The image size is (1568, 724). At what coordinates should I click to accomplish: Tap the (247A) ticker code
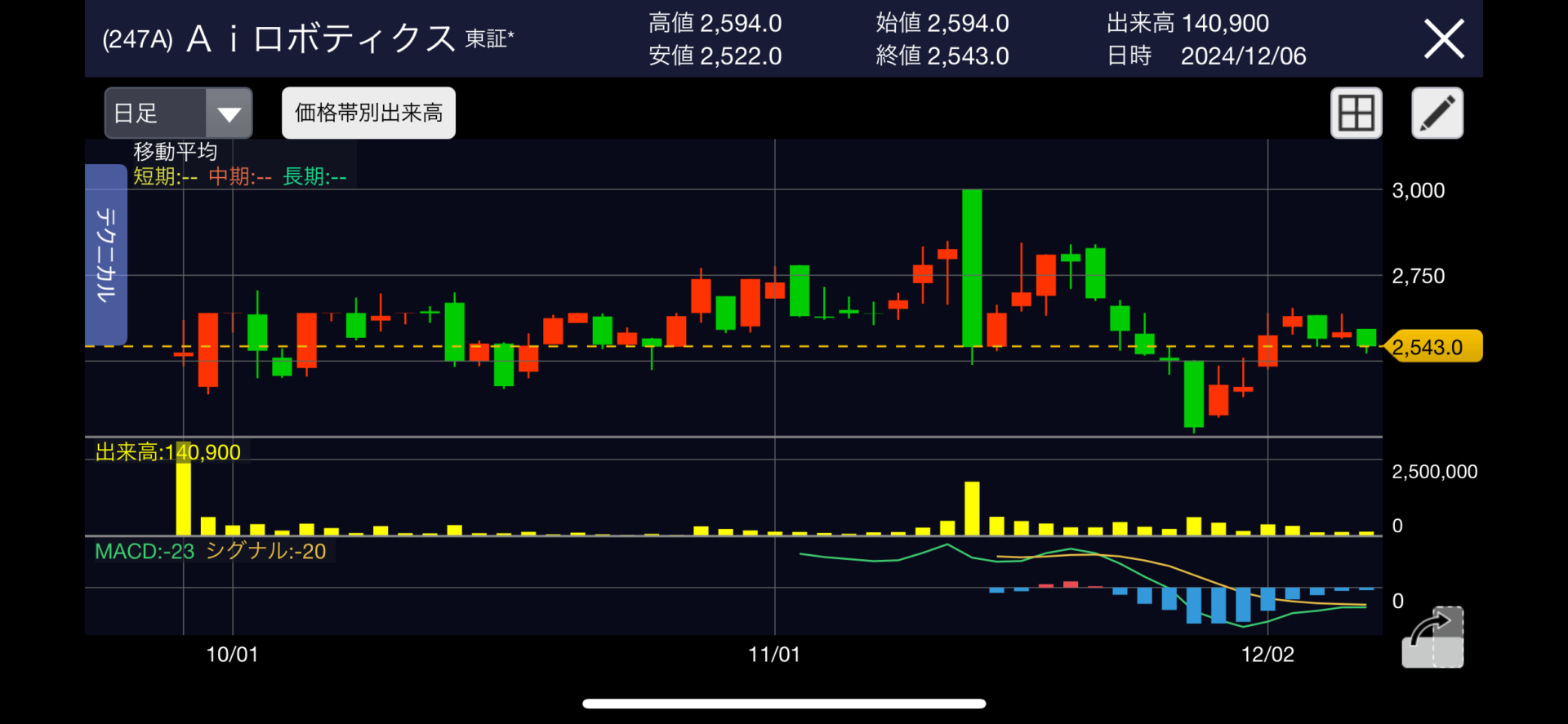click(137, 40)
